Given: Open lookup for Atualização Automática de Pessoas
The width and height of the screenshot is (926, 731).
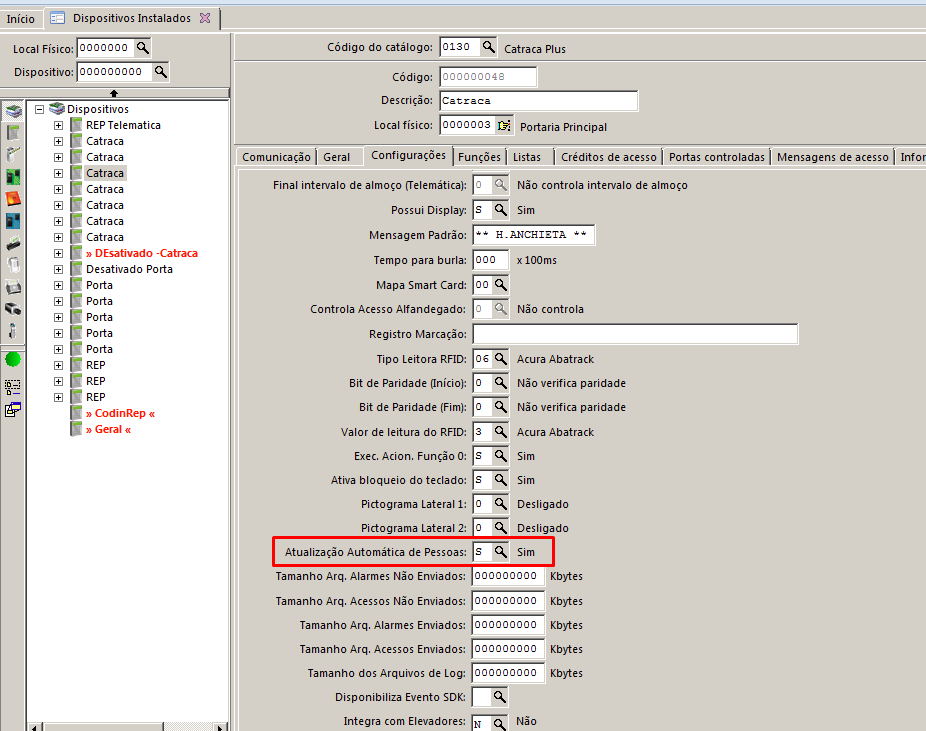Looking at the screenshot, I should click(501, 551).
